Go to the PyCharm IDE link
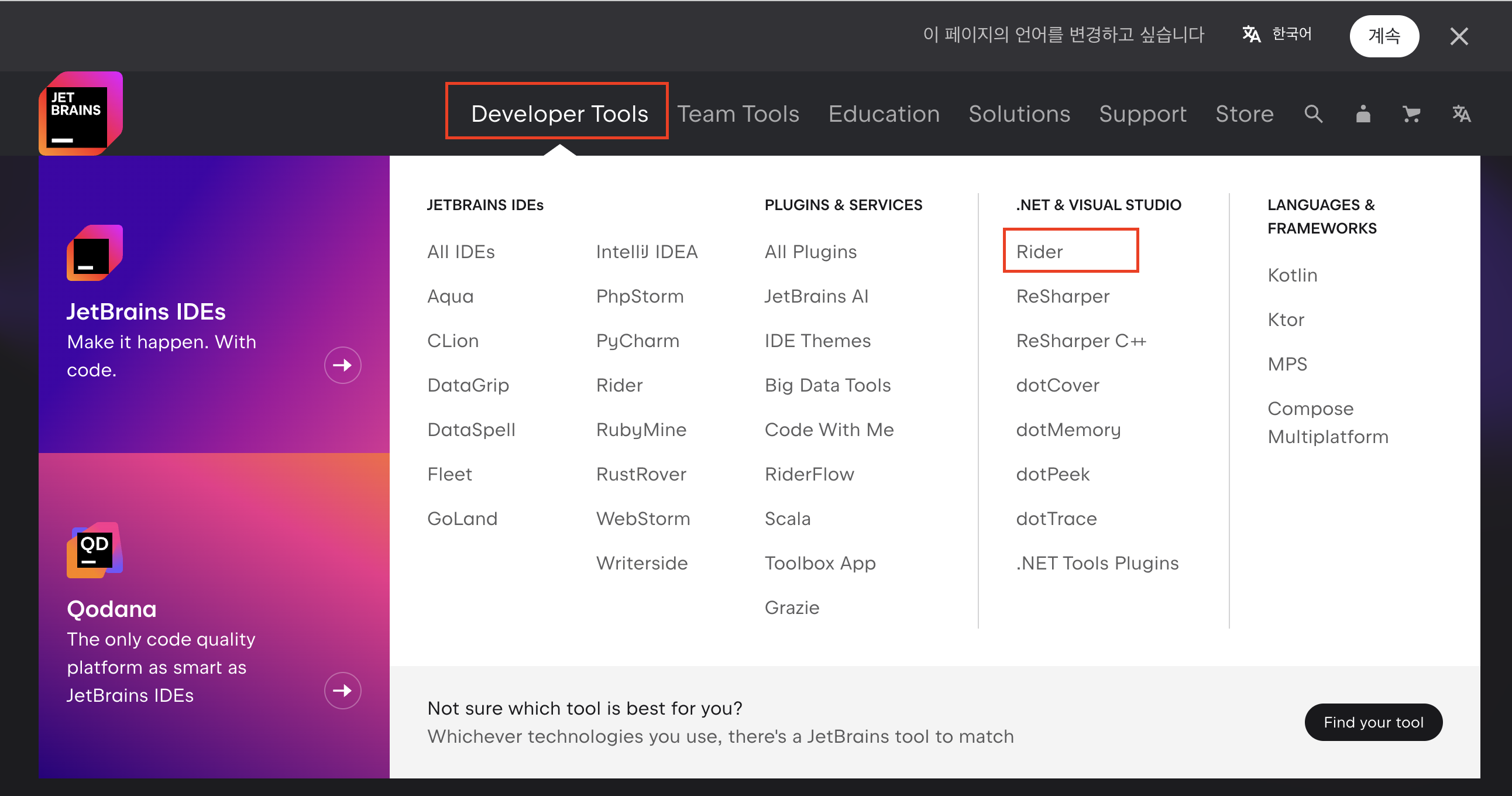Image resolution: width=1512 pixels, height=796 pixels. [637, 341]
